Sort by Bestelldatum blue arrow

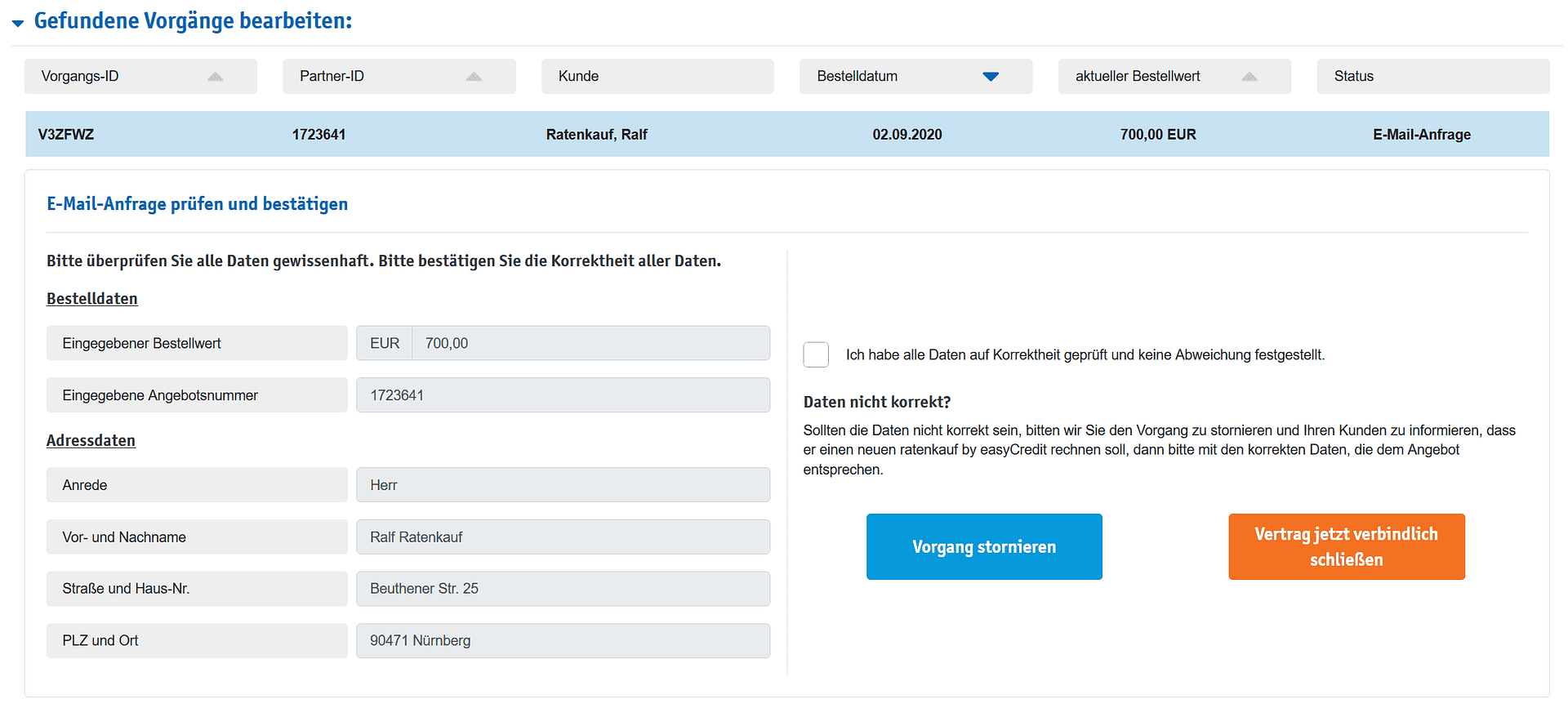pyautogui.click(x=991, y=77)
